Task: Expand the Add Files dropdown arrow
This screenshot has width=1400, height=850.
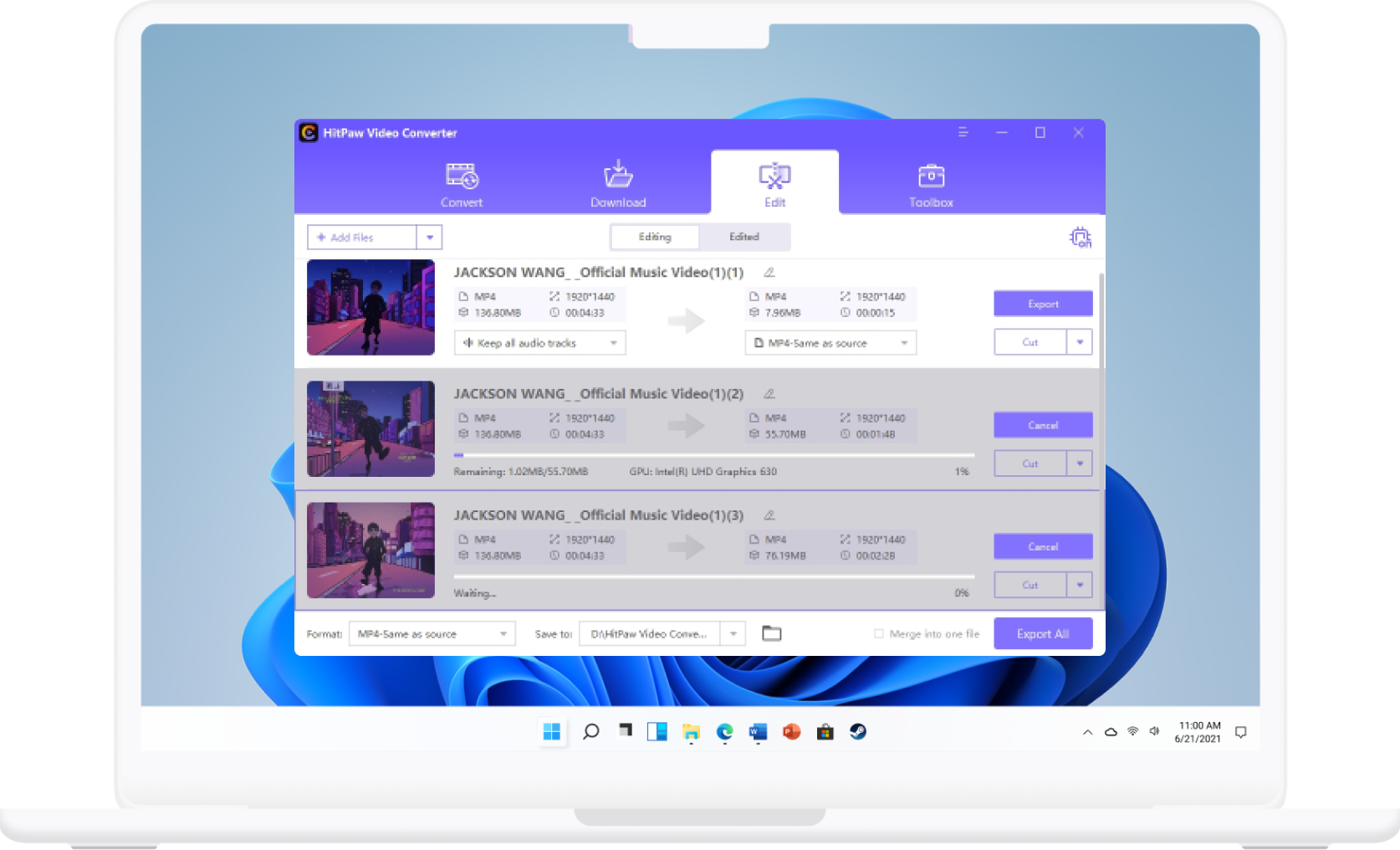Action: tap(430, 238)
